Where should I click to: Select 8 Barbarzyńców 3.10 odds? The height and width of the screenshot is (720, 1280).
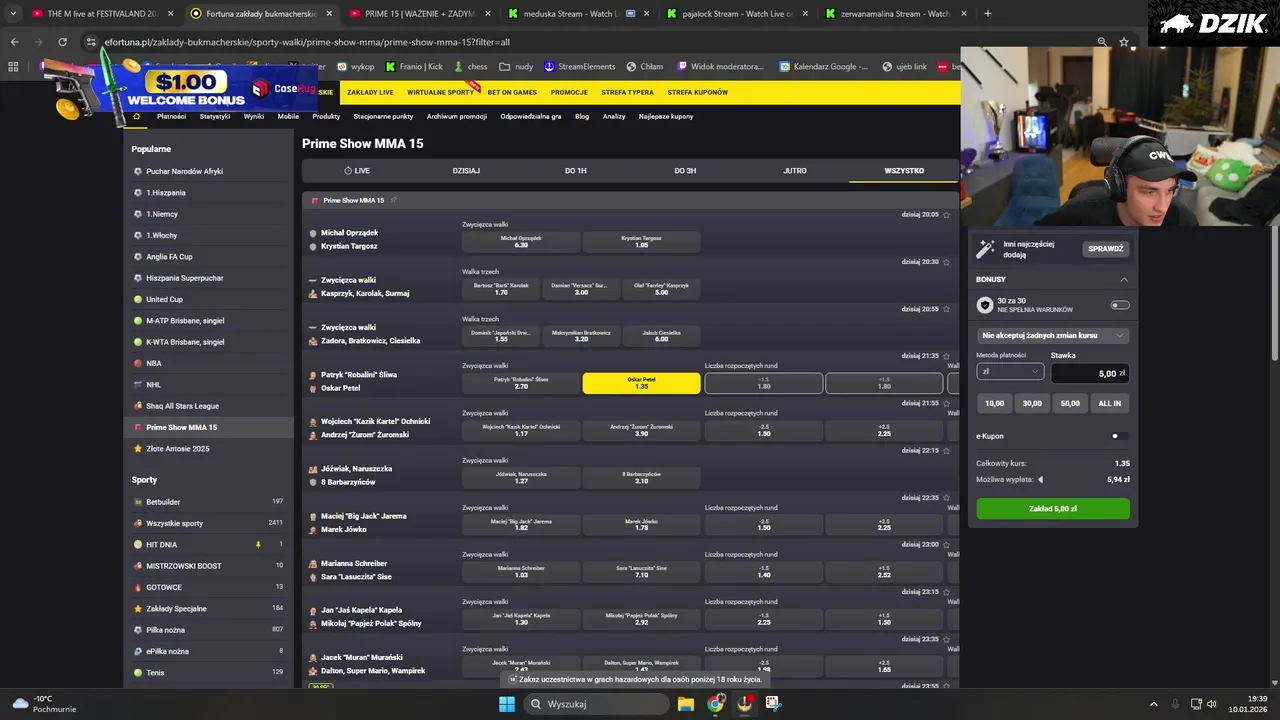tap(641, 478)
